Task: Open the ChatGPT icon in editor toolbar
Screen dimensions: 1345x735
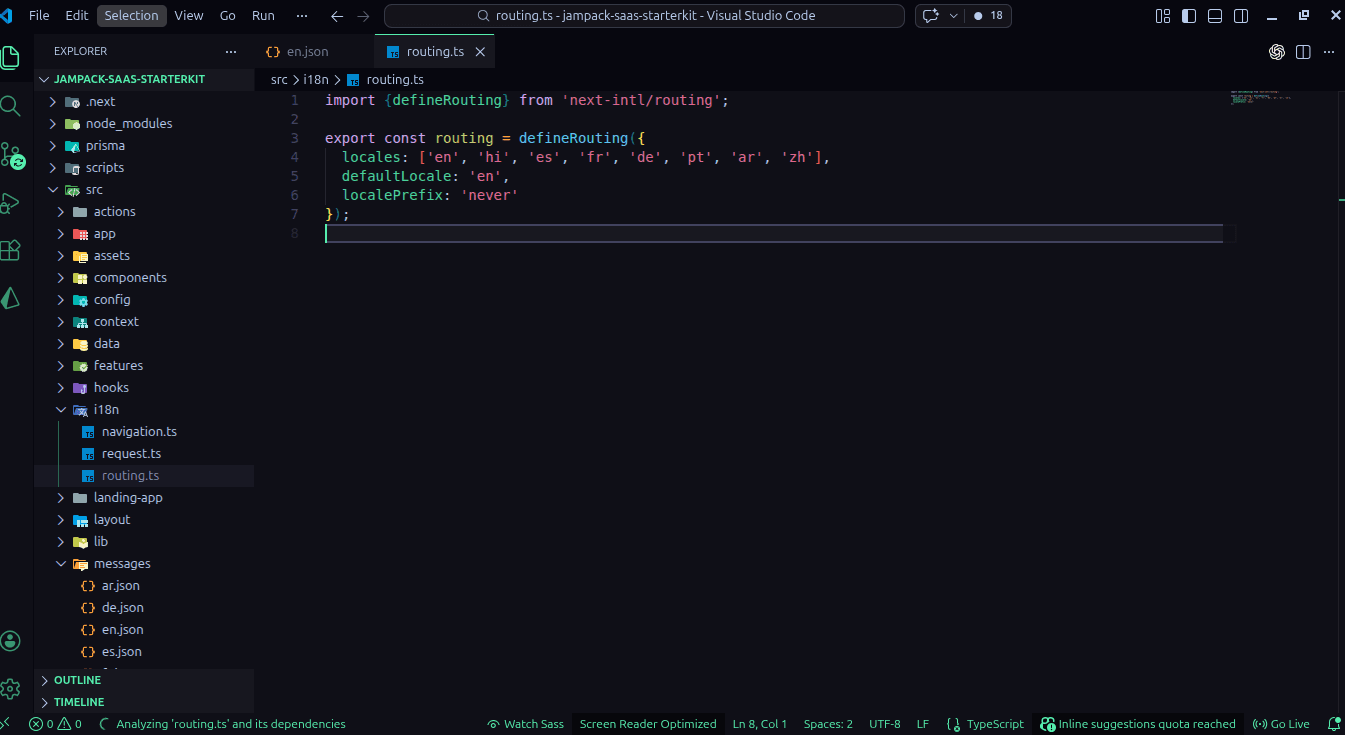Action: (x=1277, y=52)
